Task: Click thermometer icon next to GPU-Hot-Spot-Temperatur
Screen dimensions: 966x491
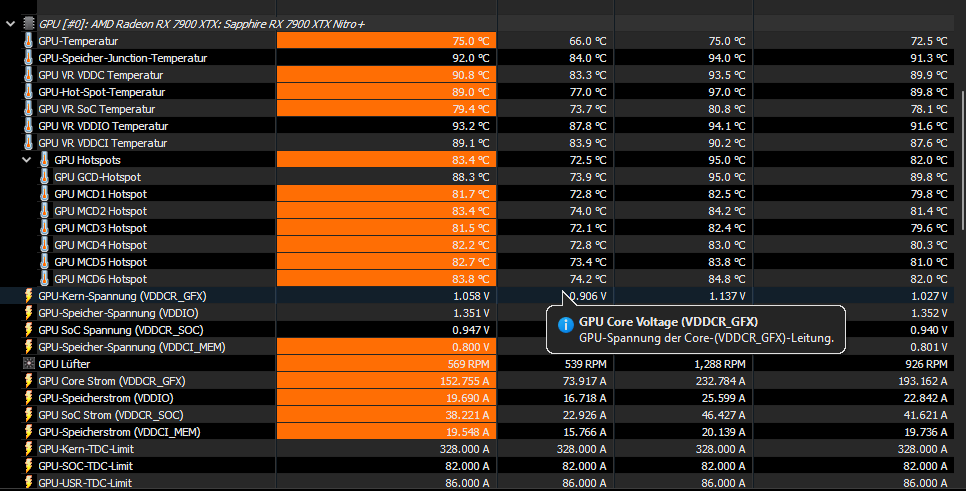Action: click(28, 92)
